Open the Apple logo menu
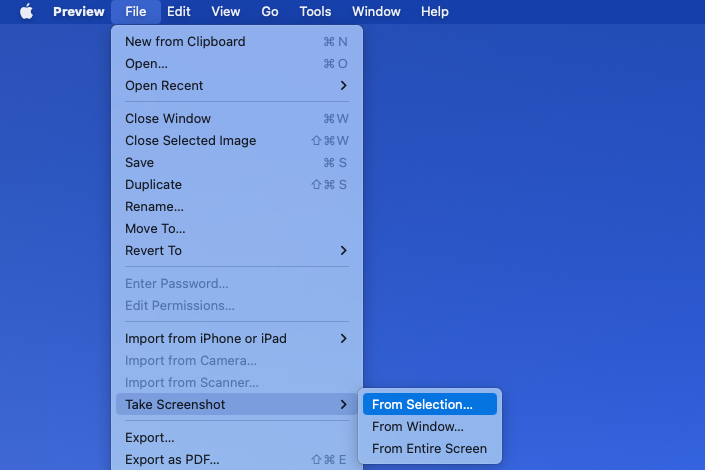The image size is (705, 470). (26, 12)
